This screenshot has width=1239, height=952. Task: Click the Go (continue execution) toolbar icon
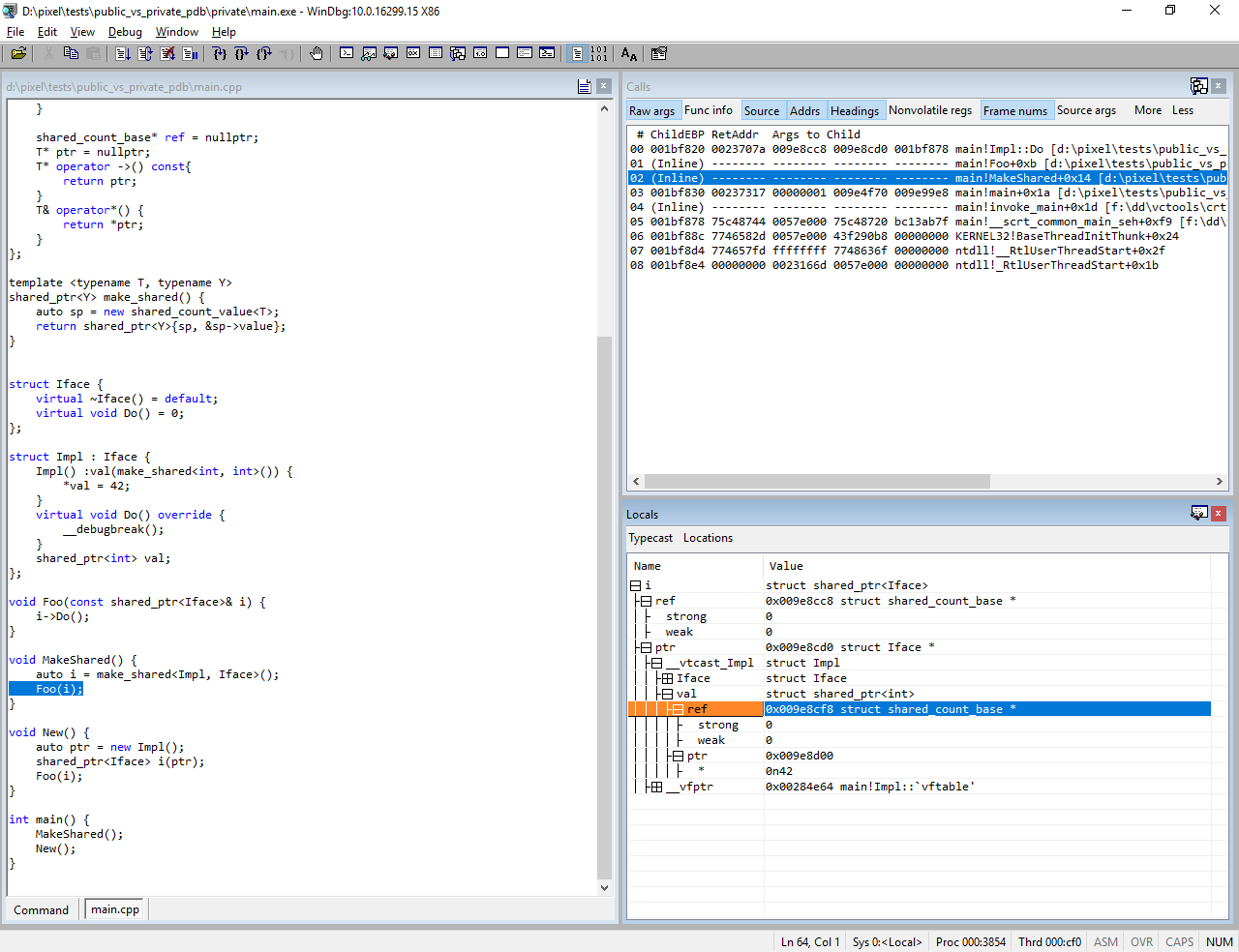click(x=123, y=54)
